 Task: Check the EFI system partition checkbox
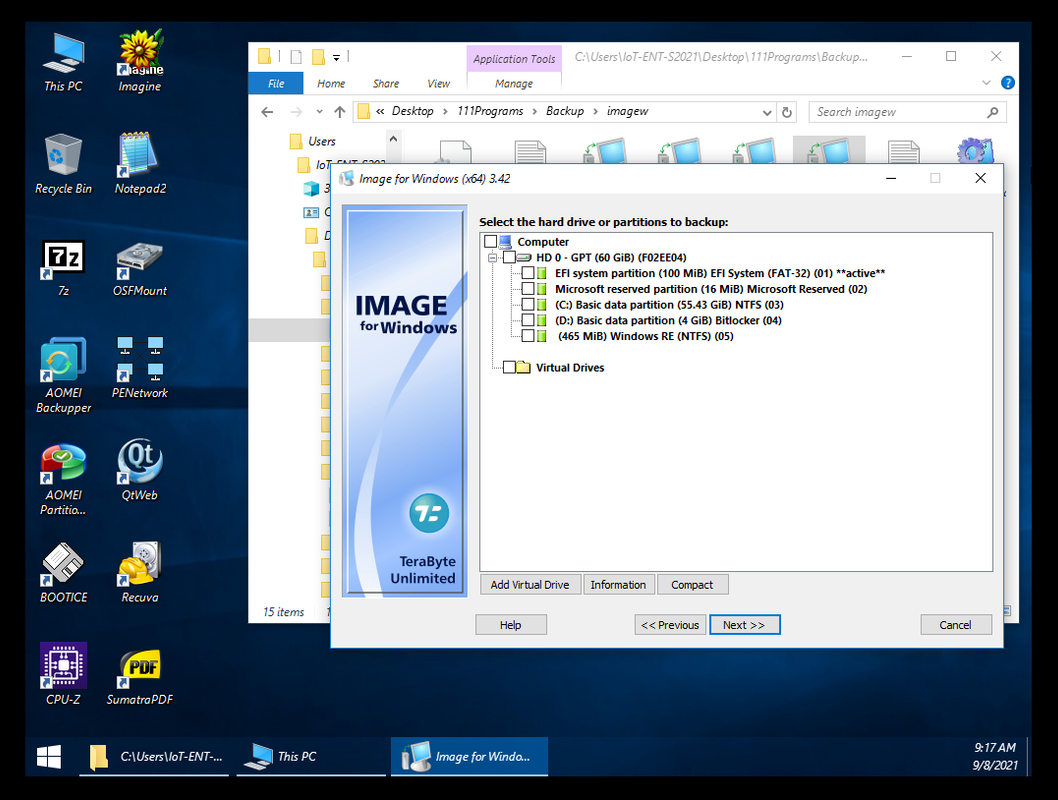tap(528, 273)
